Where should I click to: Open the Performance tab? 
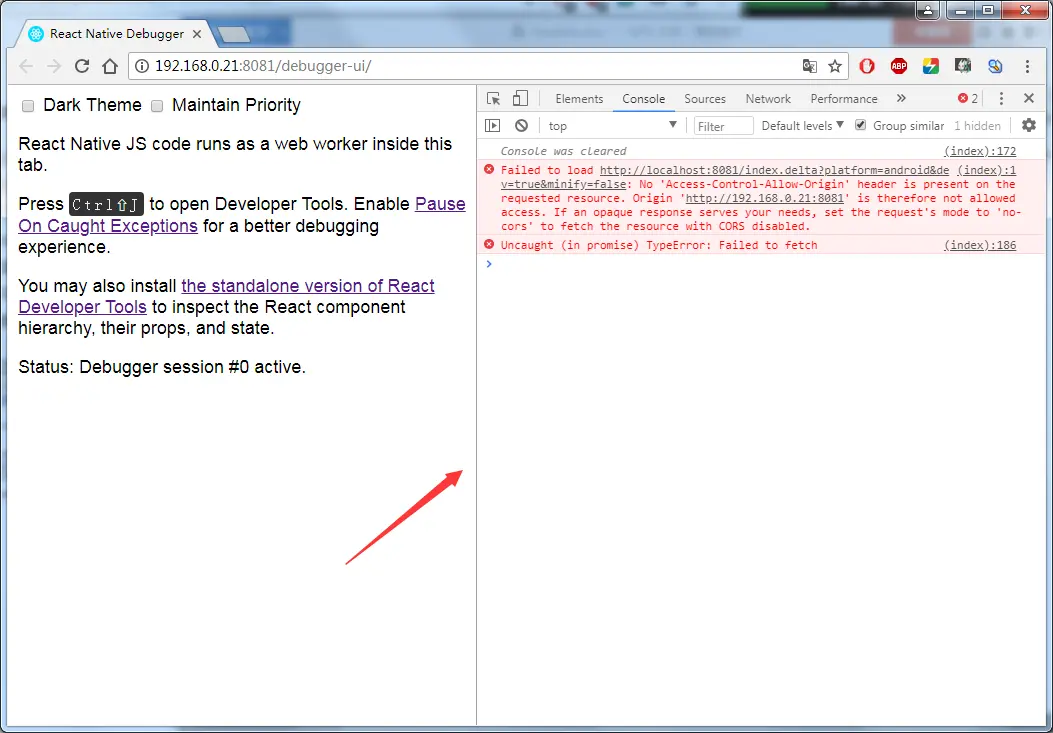tap(843, 99)
